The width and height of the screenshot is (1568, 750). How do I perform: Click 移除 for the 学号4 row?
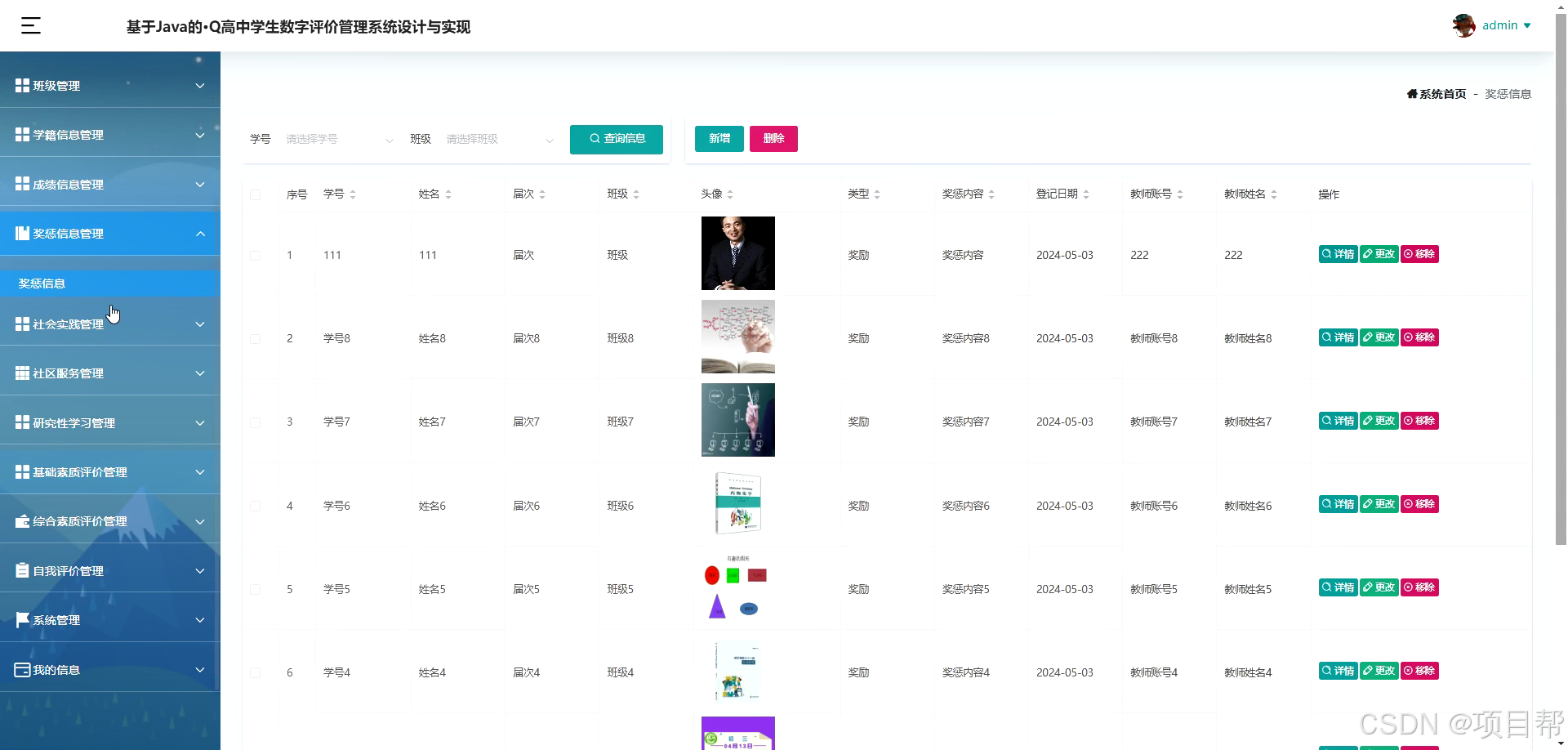coord(1419,671)
